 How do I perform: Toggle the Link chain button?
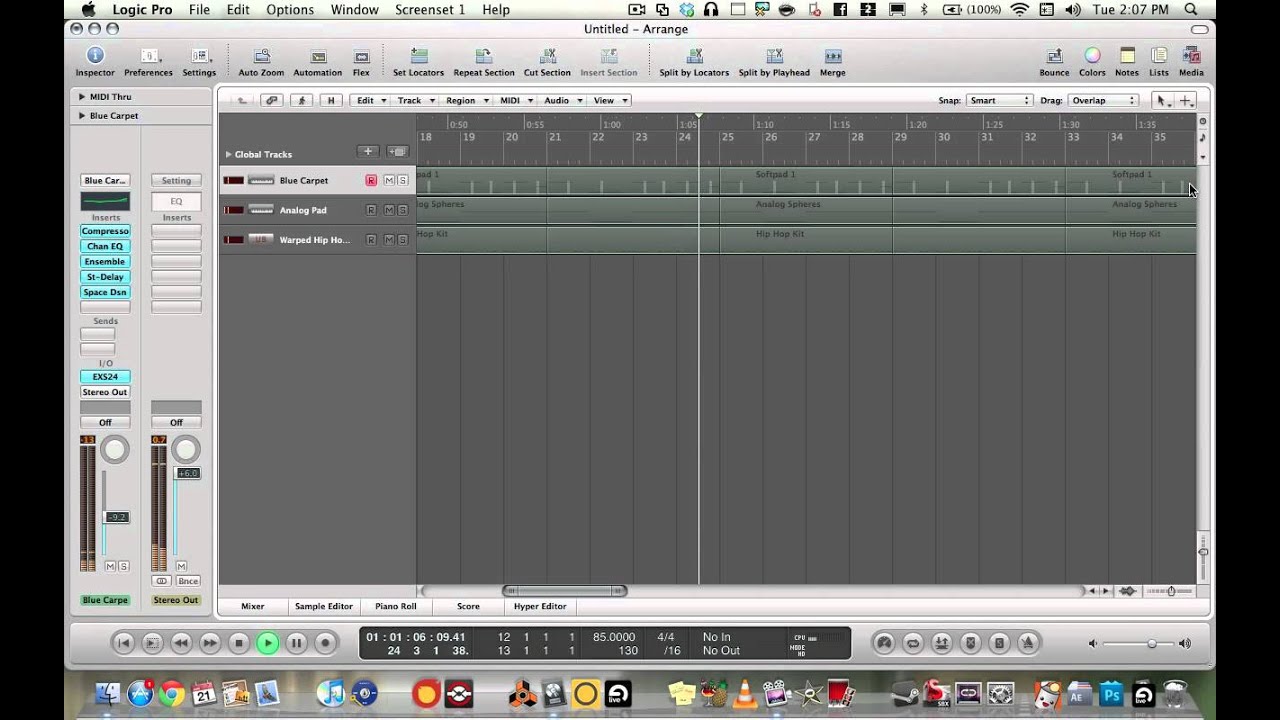click(x=271, y=100)
